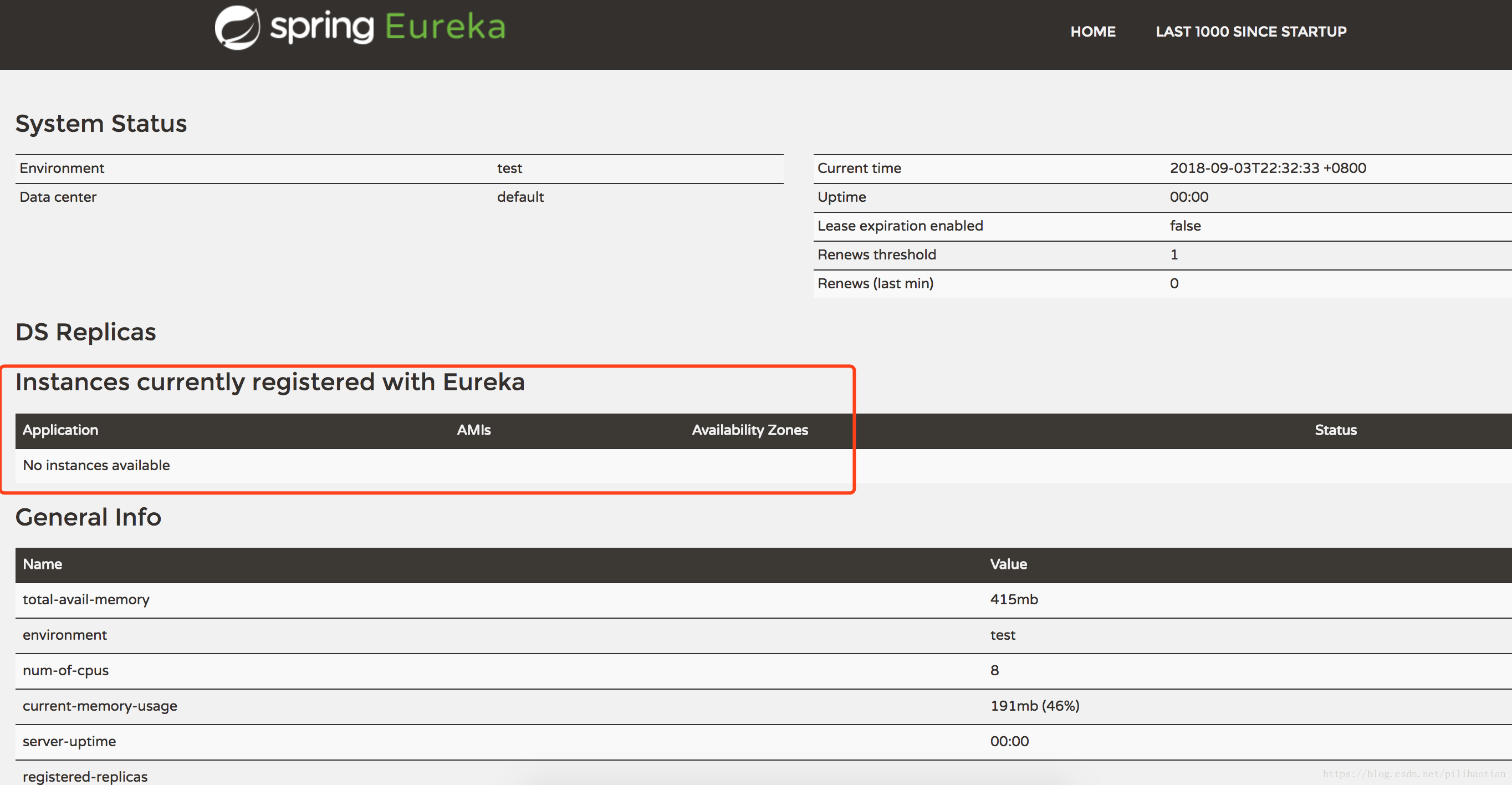Click the Data center label
Viewport: 1512px width, 785px height.
(x=58, y=197)
